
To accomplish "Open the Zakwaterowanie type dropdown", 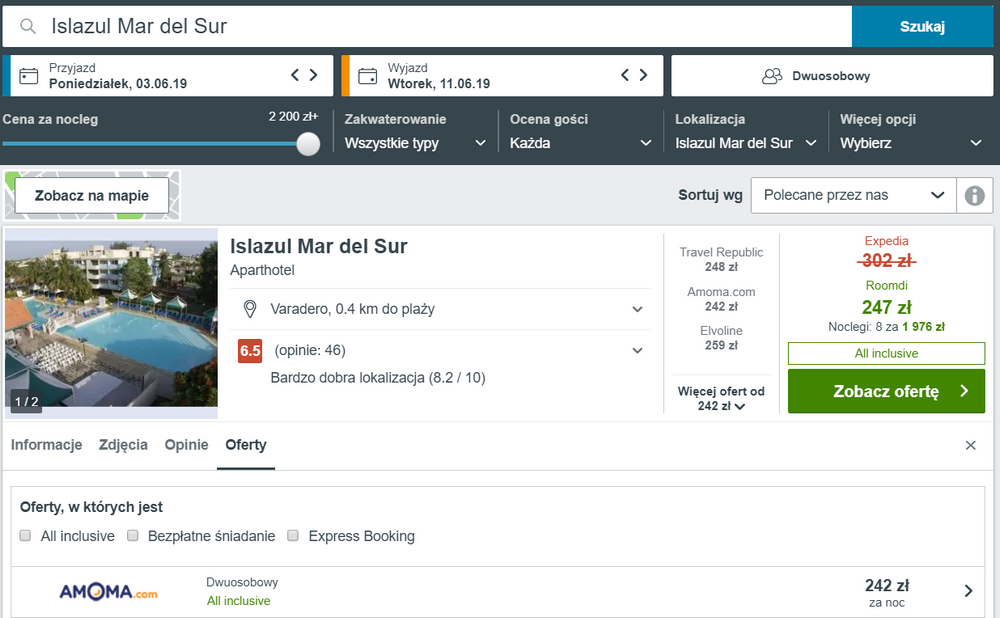I will (415, 143).
